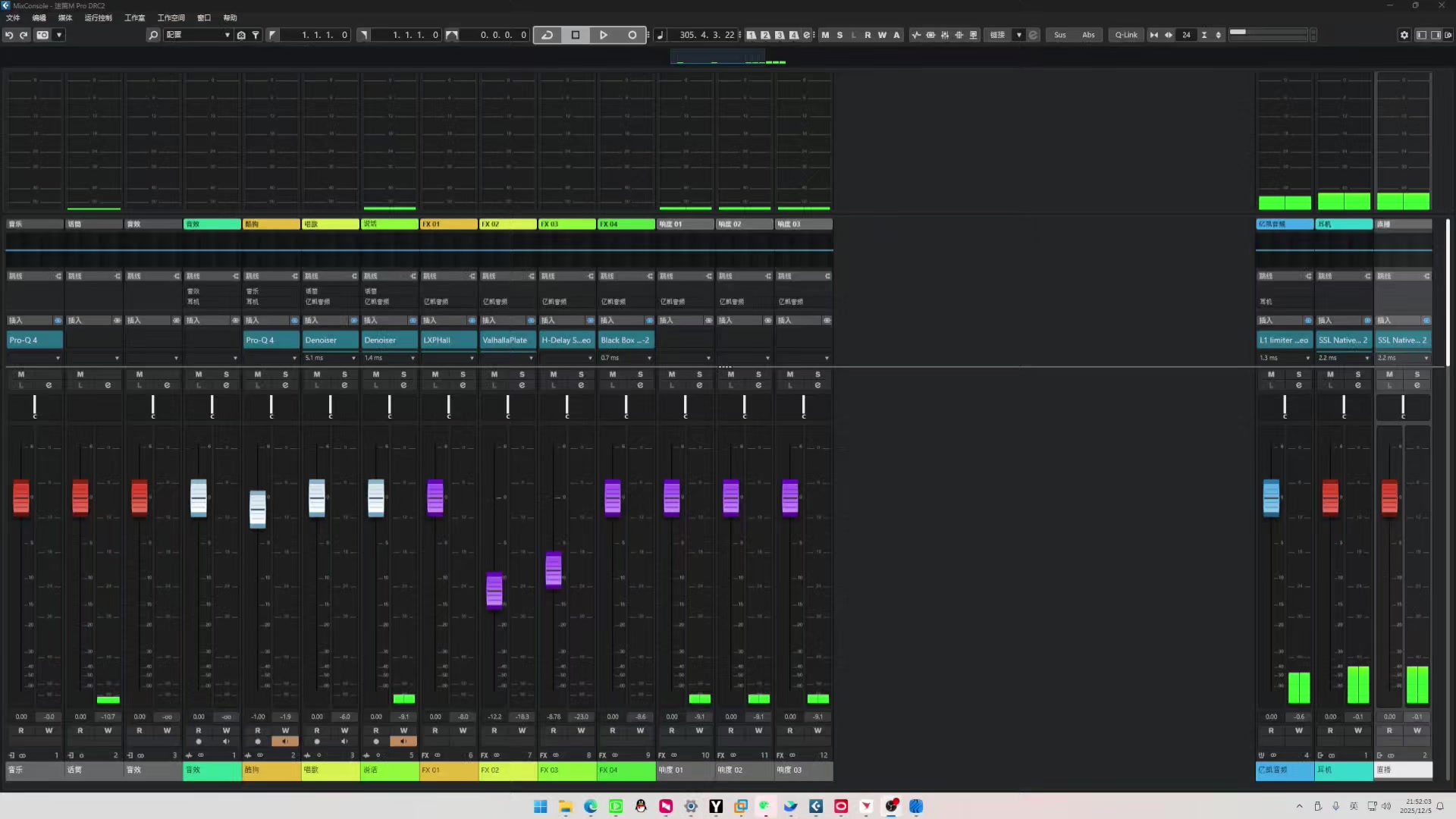
Task: Open the 运行控制 menu
Action: (98, 17)
